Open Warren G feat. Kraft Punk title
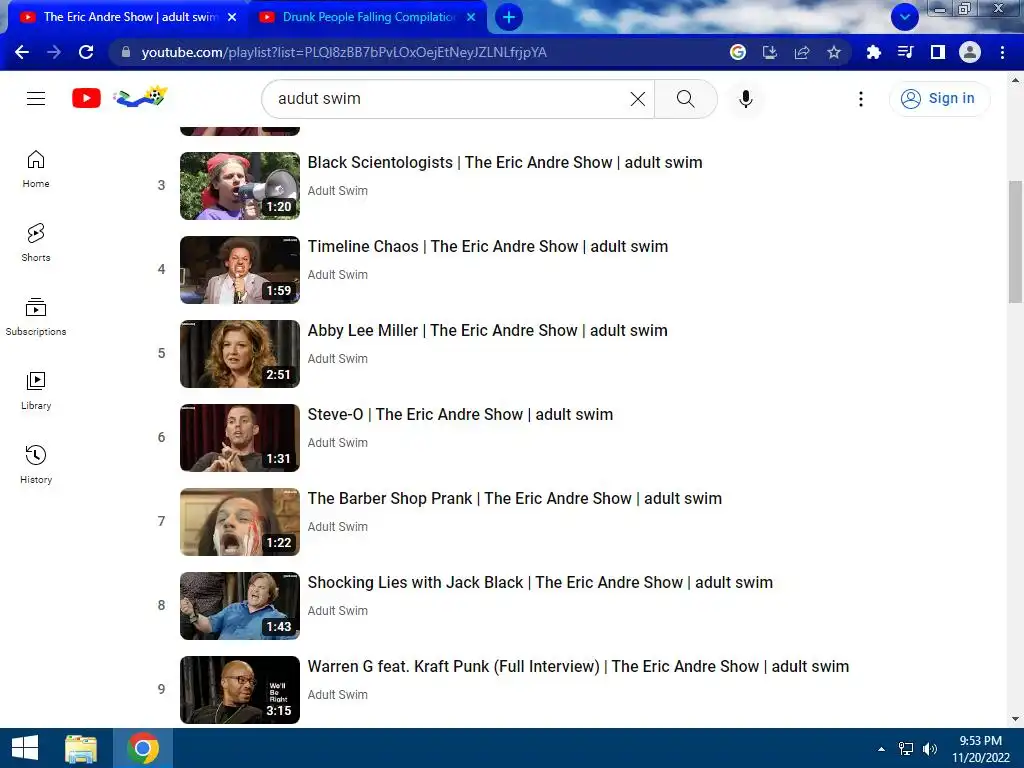1024x768 pixels. pyautogui.click(x=579, y=667)
